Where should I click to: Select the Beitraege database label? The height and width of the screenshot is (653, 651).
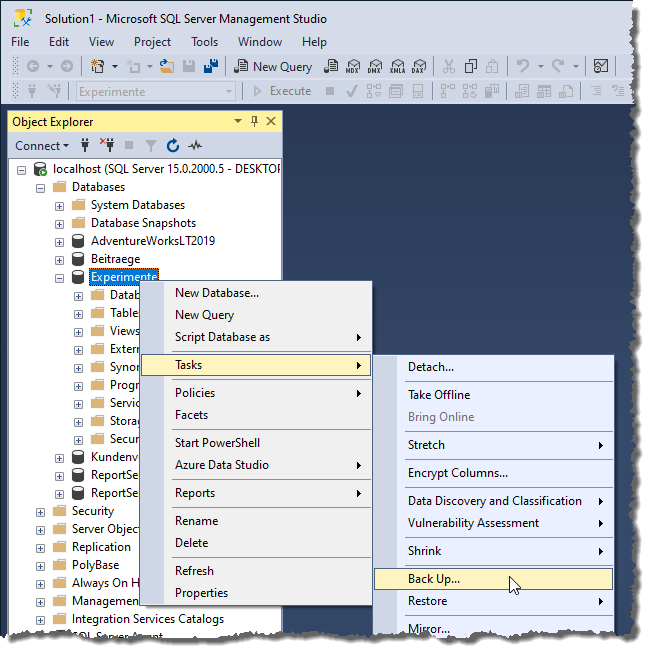coord(115,259)
